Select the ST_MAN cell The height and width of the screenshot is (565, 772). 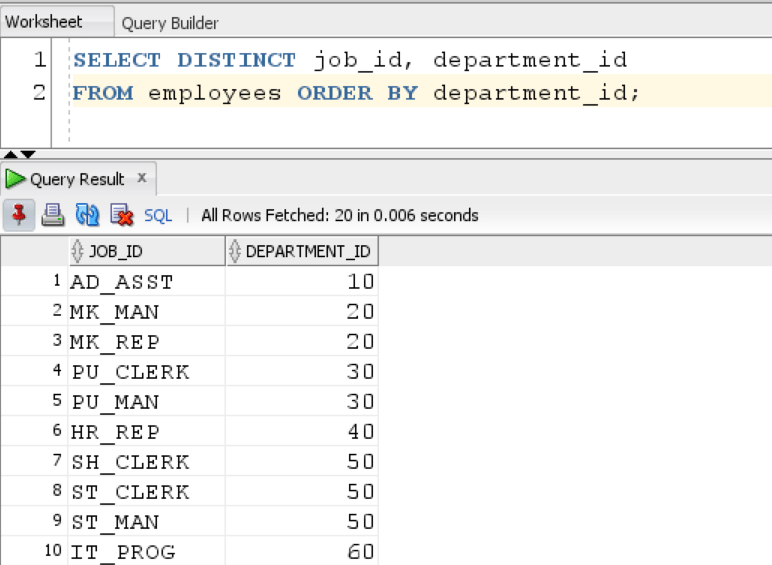coord(147,522)
